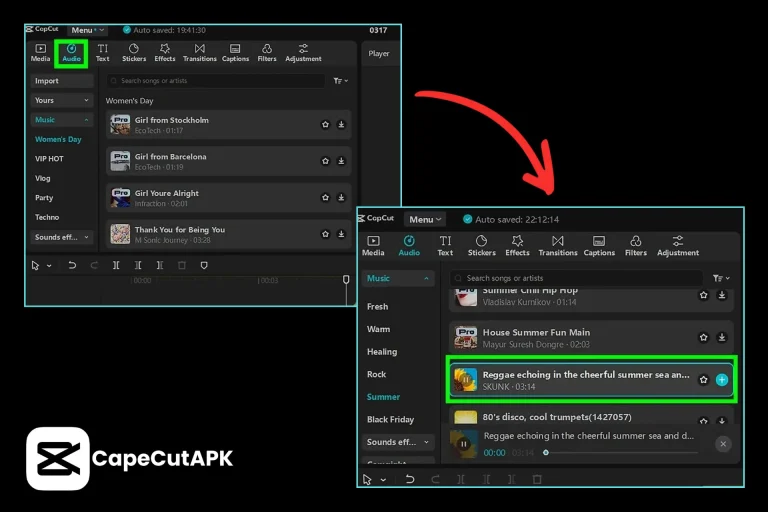Open Adjustment in the lower-right window
This screenshot has height=512, width=768.
coord(678,246)
